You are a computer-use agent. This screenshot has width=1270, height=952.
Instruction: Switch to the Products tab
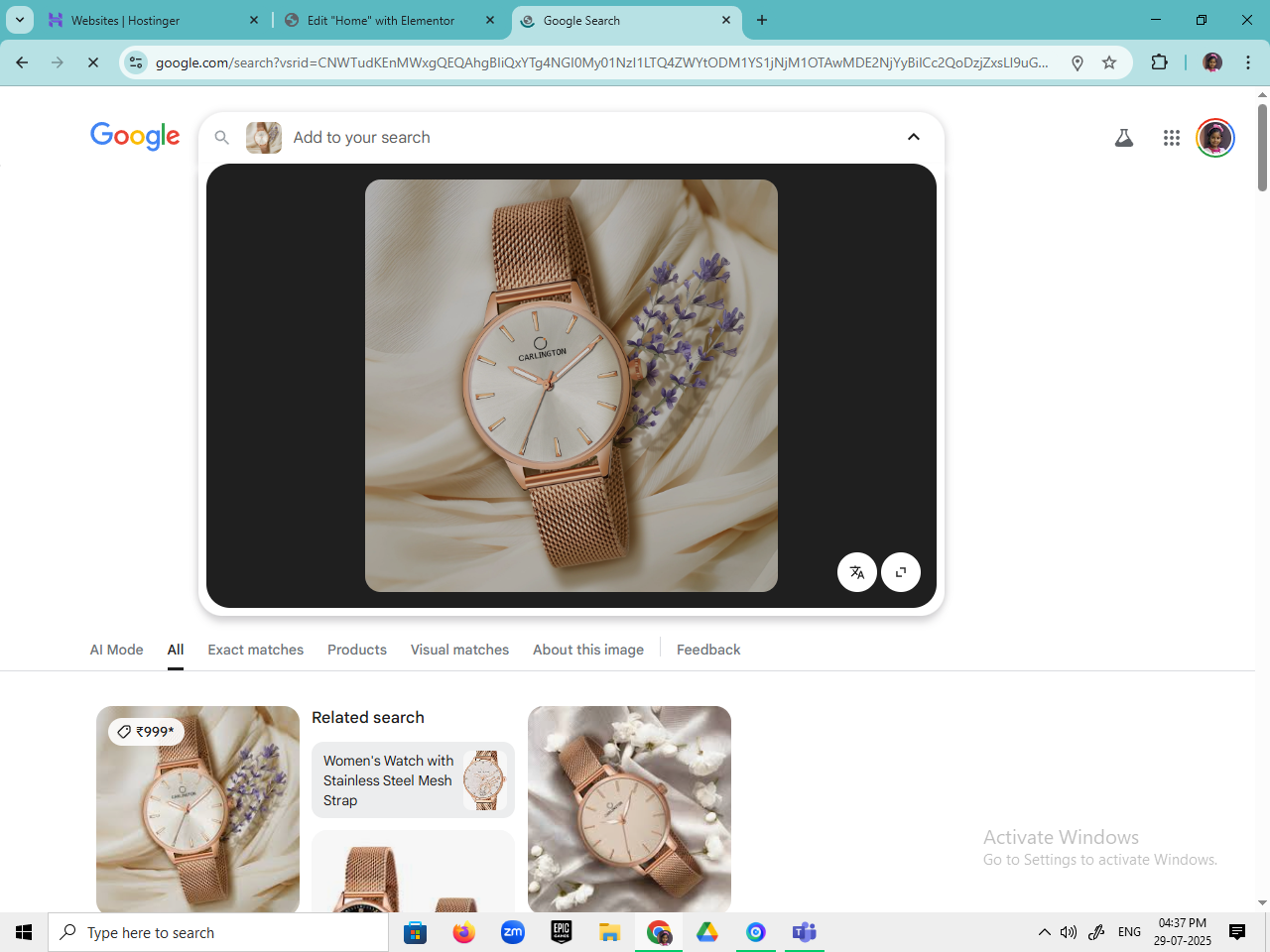click(356, 650)
